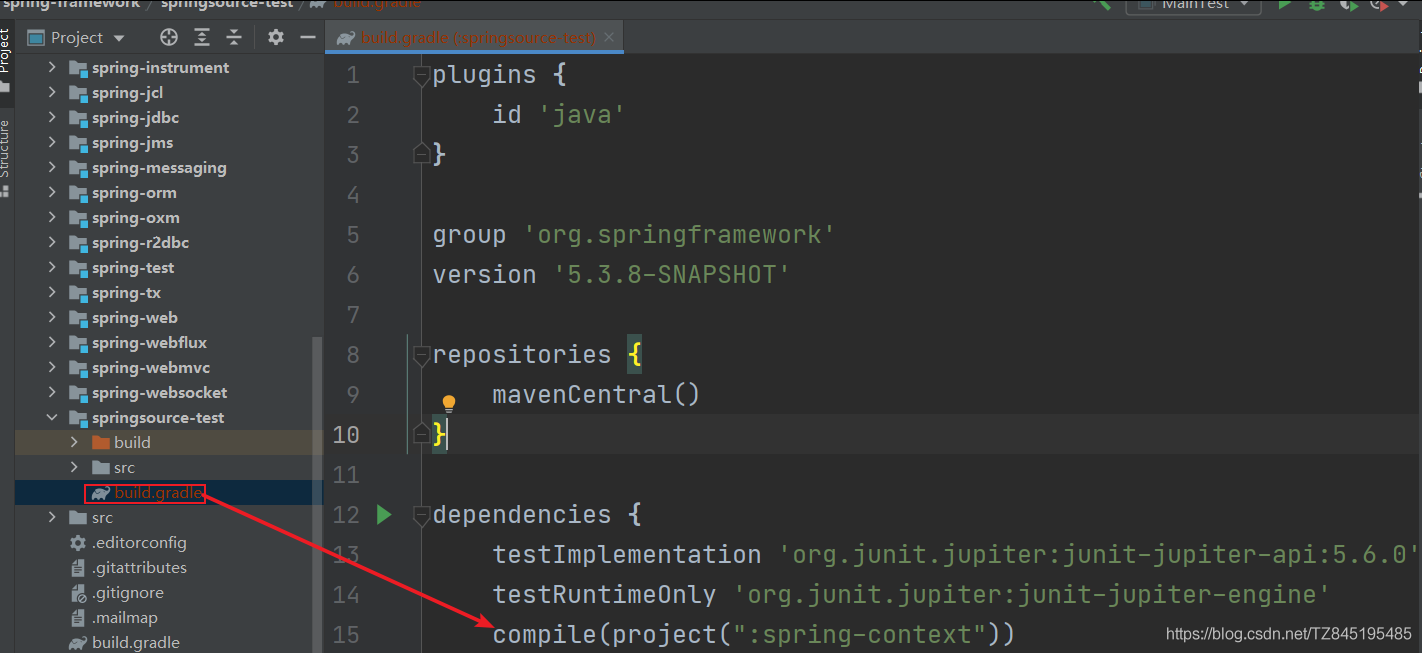Open the Structure side tool window tab
The width and height of the screenshot is (1422, 653).
point(6,150)
